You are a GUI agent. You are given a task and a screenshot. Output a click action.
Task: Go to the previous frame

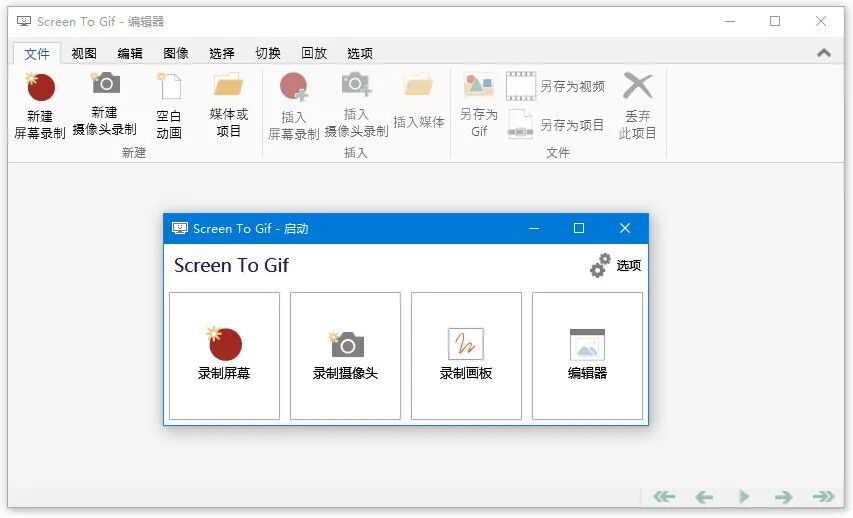pyautogui.click(x=704, y=496)
